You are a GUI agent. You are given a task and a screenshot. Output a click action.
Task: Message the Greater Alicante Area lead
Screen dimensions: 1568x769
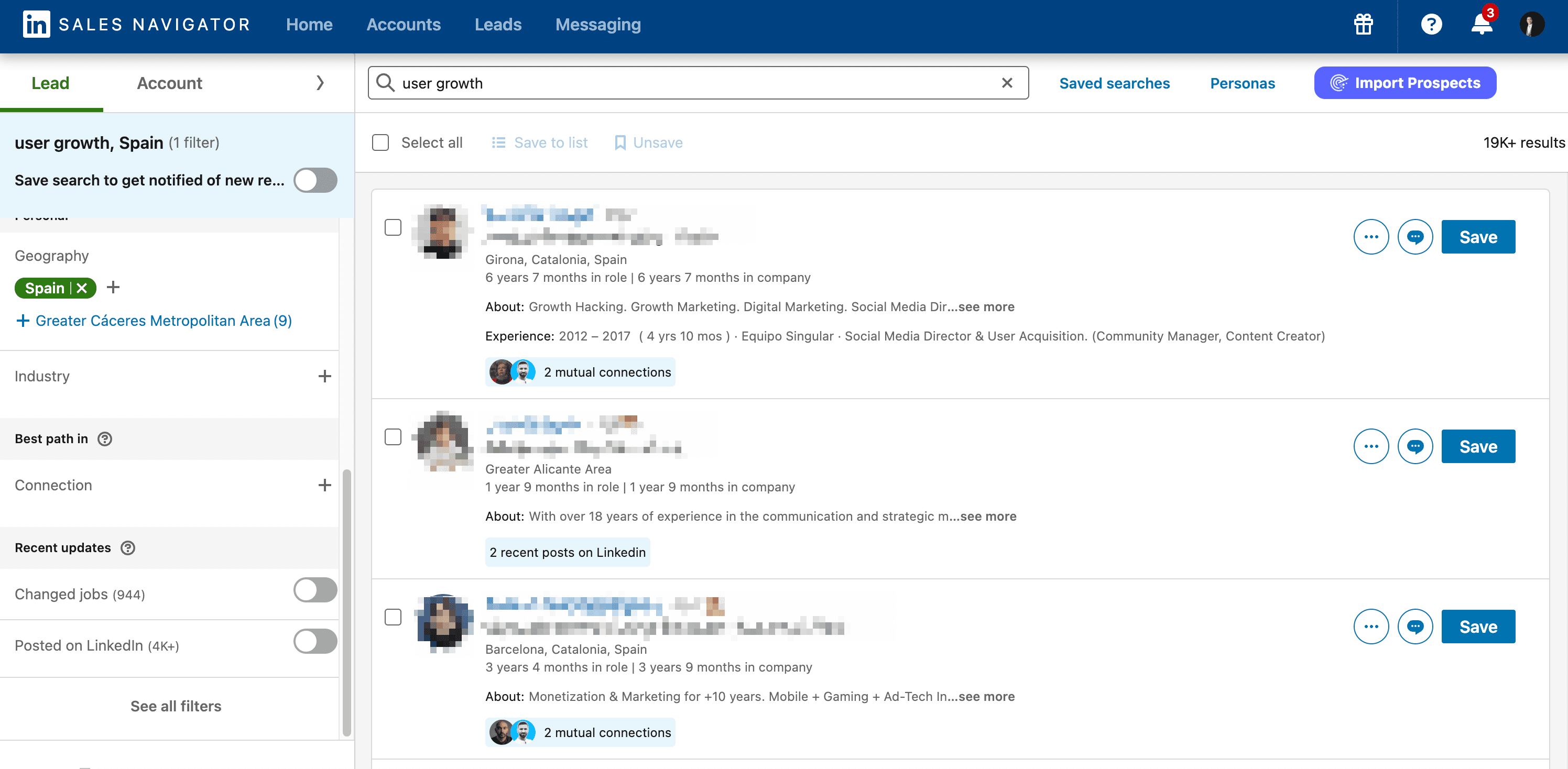(x=1415, y=446)
